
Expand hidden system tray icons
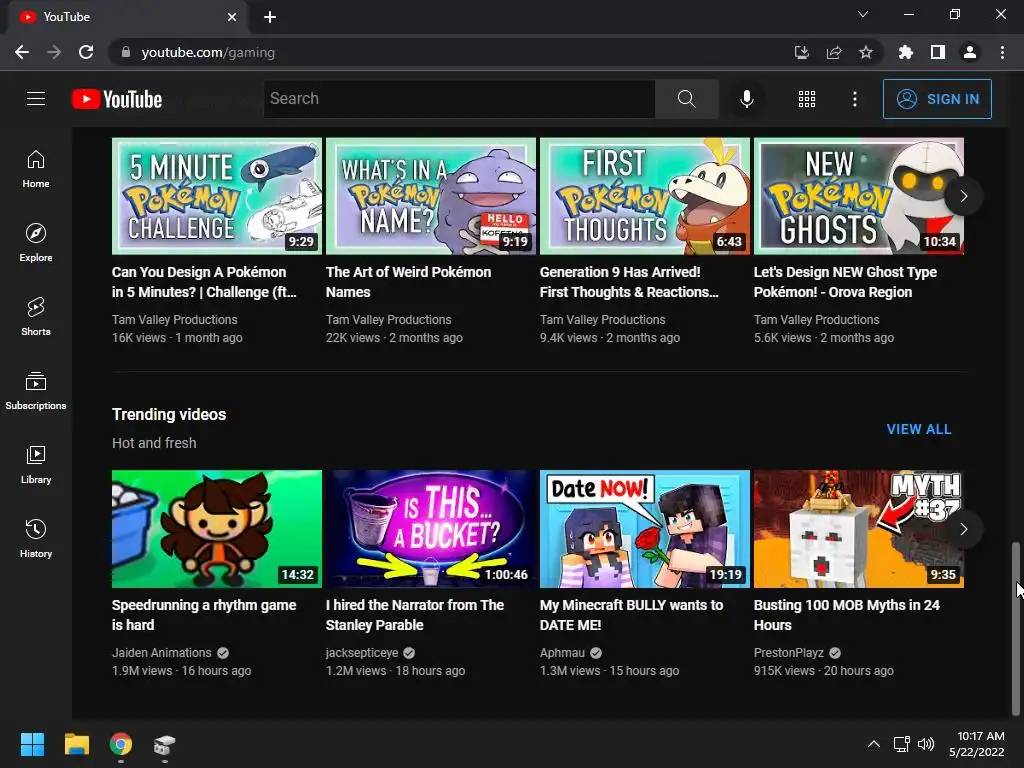point(873,744)
